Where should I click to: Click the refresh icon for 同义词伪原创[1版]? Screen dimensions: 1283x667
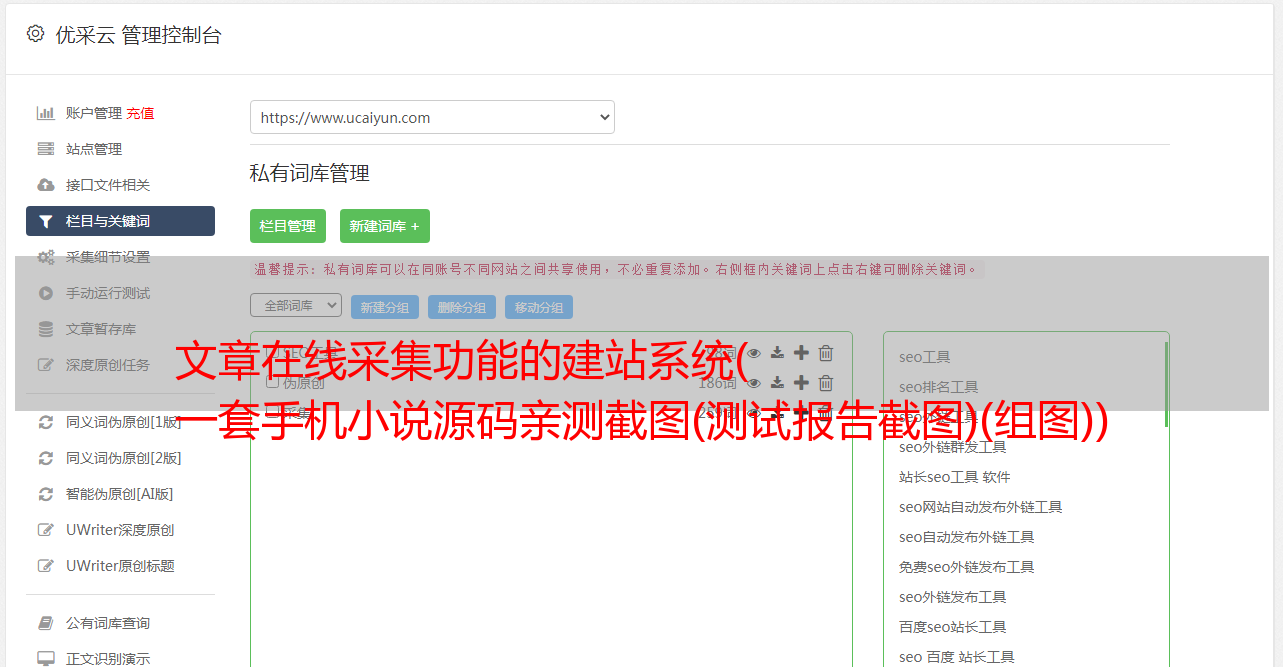coord(46,422)
